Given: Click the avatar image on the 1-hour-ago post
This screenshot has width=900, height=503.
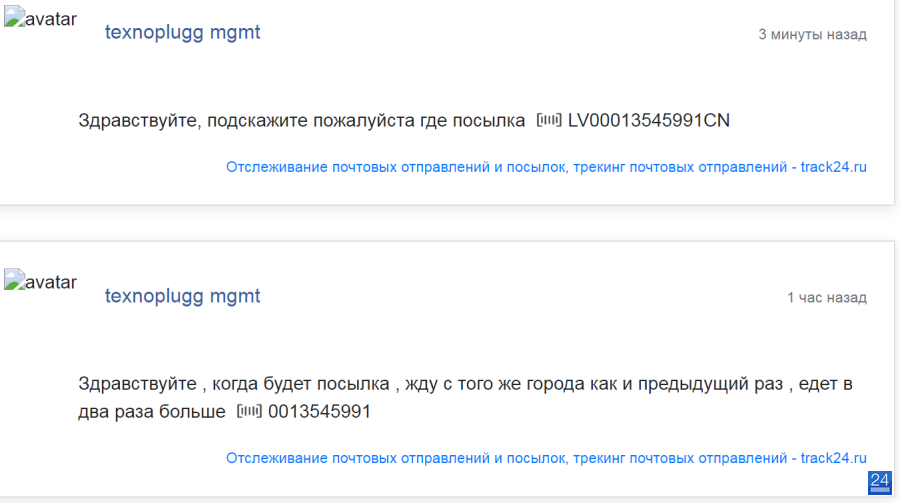Looking at the screenshot, I should point(40,281).
